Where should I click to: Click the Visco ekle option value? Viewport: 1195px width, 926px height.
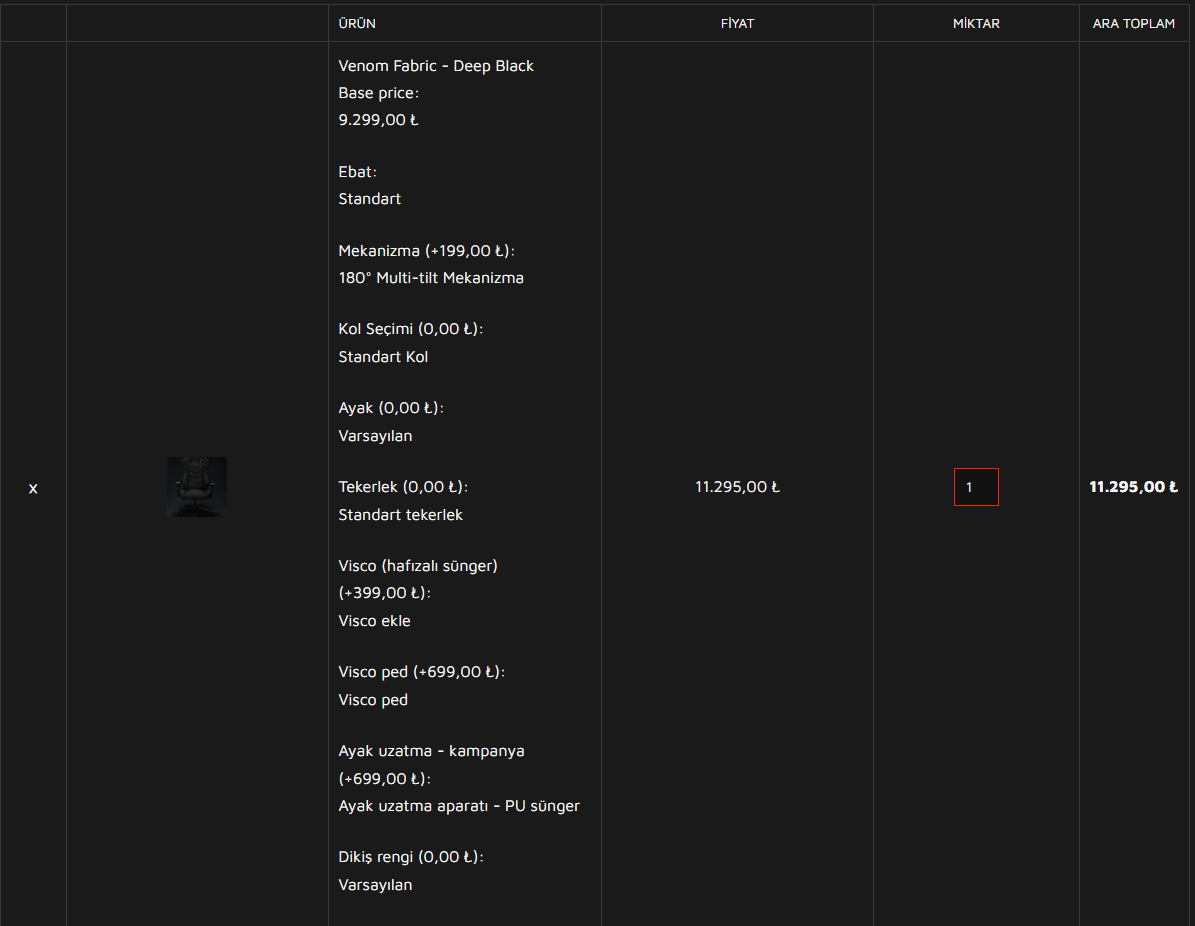[x=374, y=621]
